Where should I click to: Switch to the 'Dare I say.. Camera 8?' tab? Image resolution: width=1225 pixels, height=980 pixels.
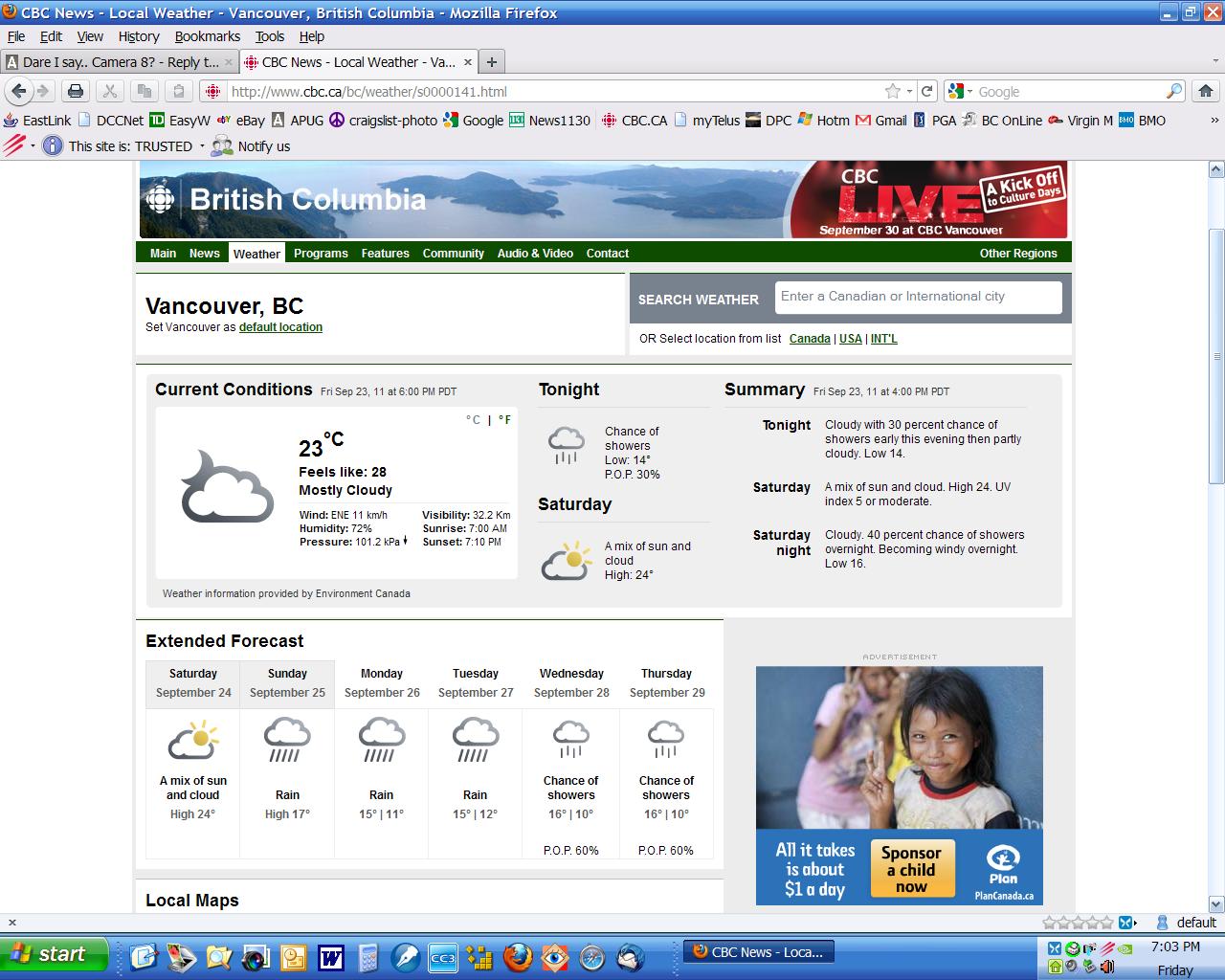tap(120, 62)
